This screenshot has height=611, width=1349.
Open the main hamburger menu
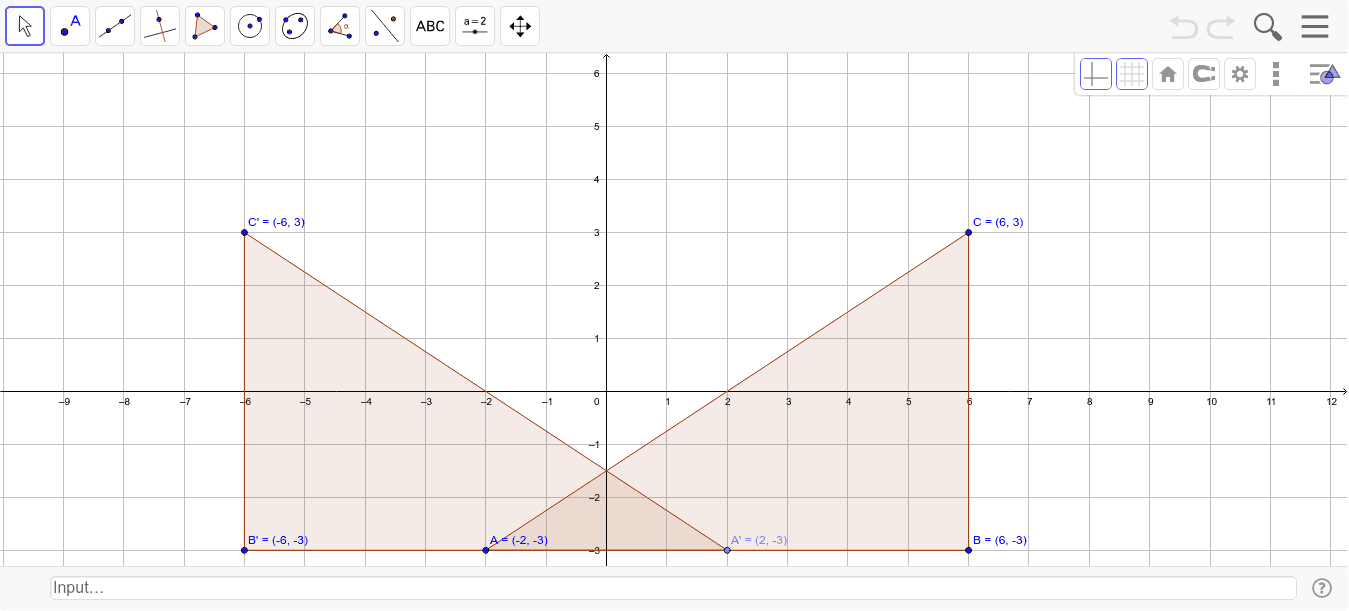(1315, 26)
